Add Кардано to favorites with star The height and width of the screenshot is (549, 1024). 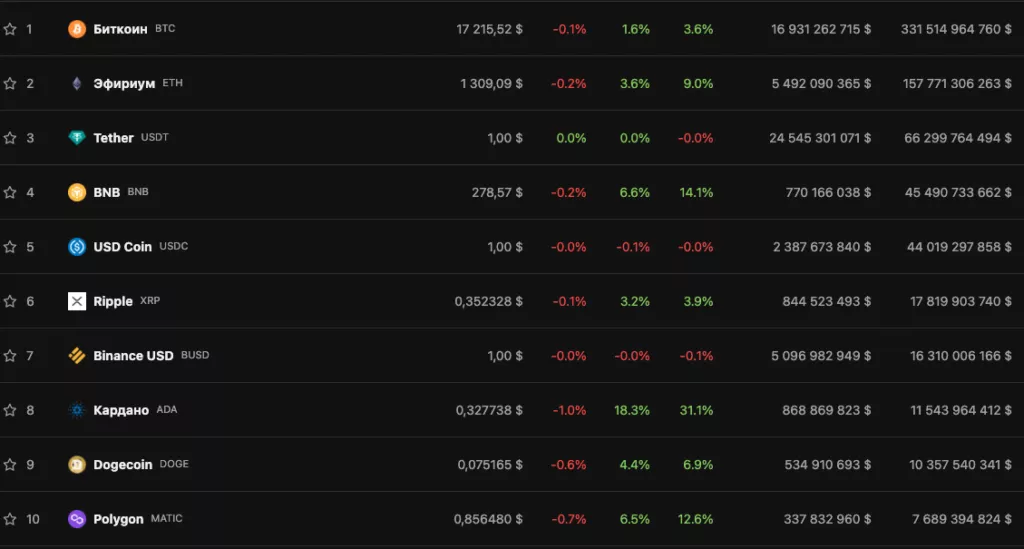pyautogui.click(x=10, y=410)
